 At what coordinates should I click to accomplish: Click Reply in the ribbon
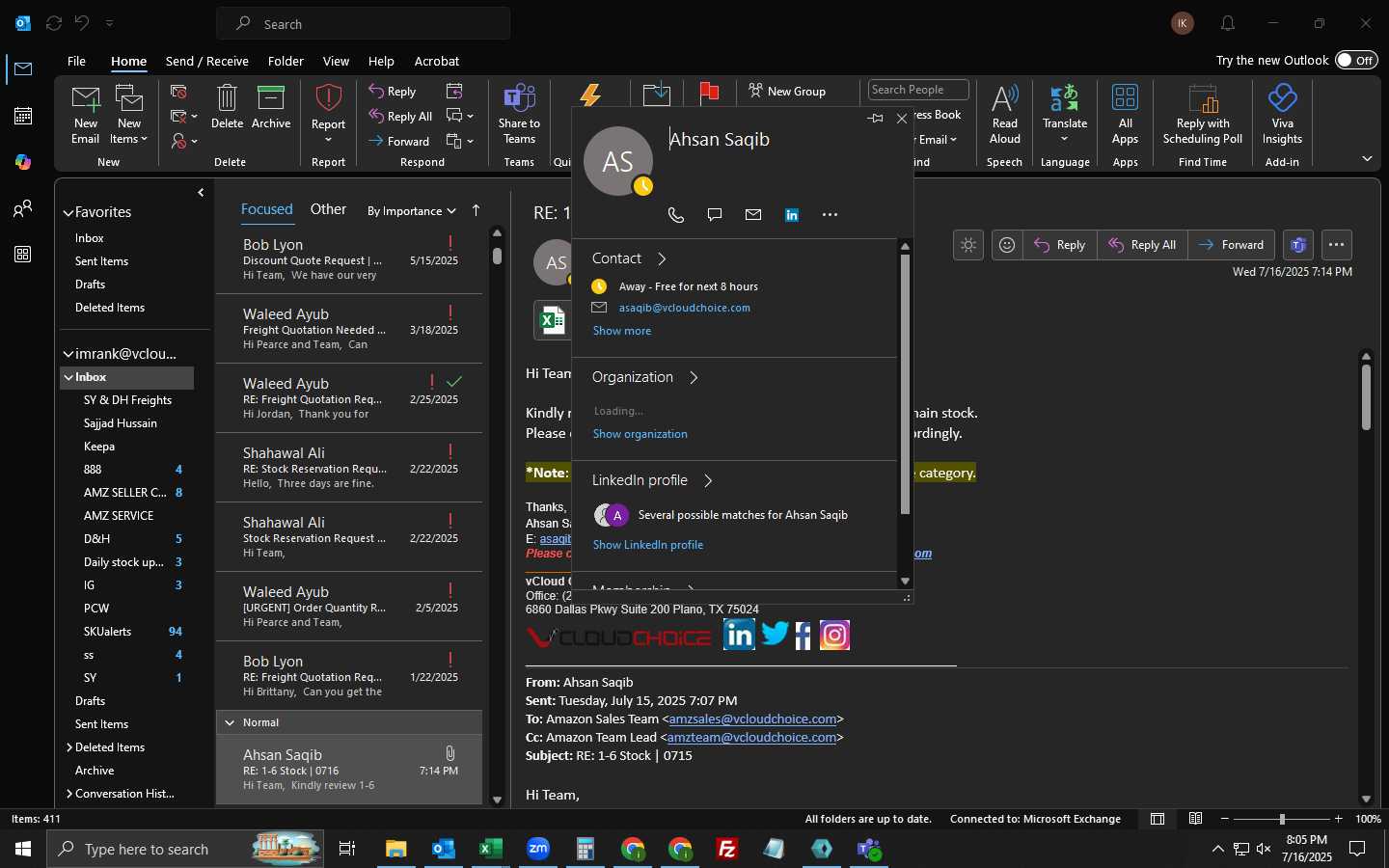[393, 91]
